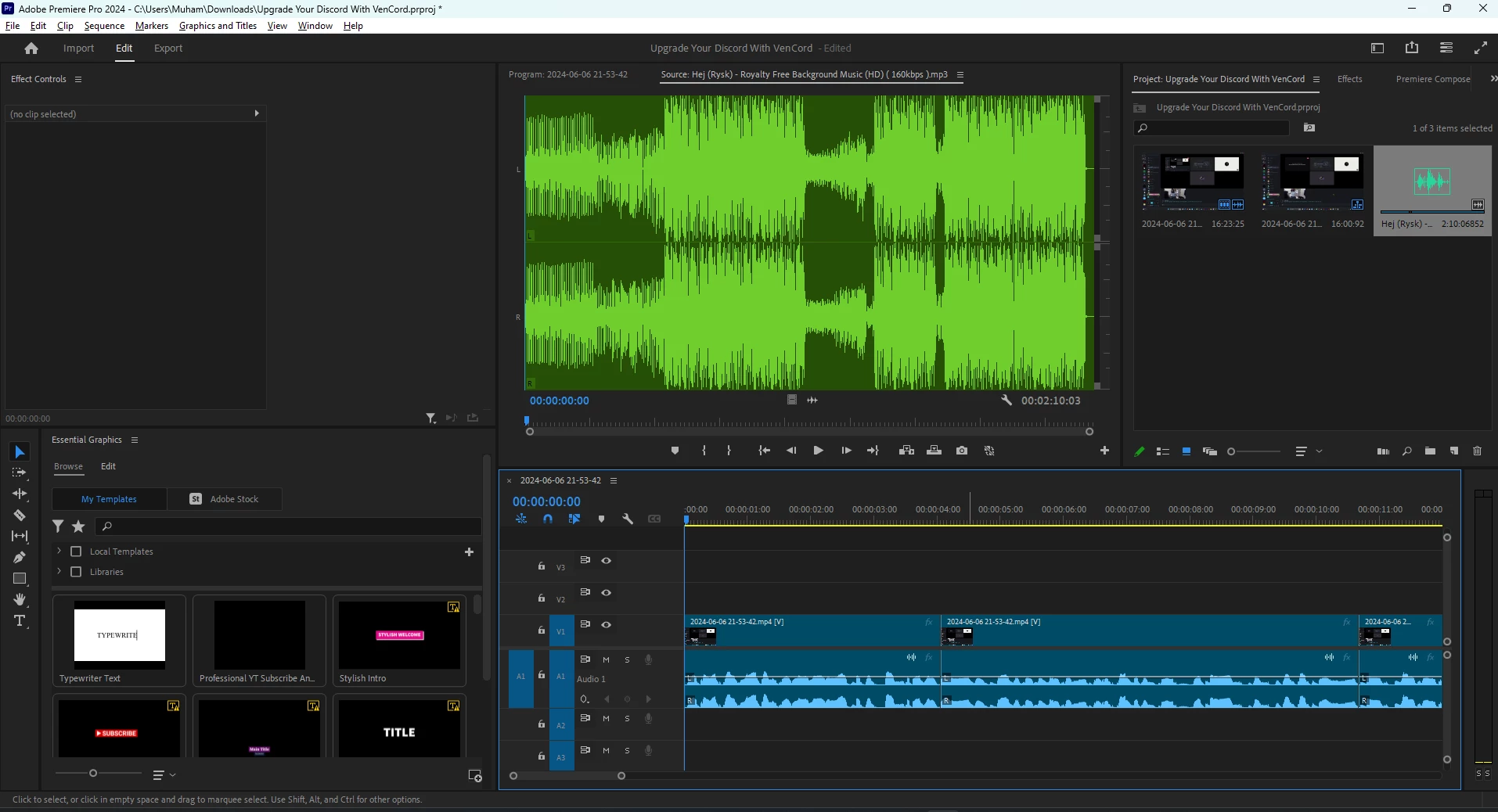Image resolution: width=1498 pixels, height=812 pixels.
Task: Open the Project panel menu
Action: [x=1316, y=80]
